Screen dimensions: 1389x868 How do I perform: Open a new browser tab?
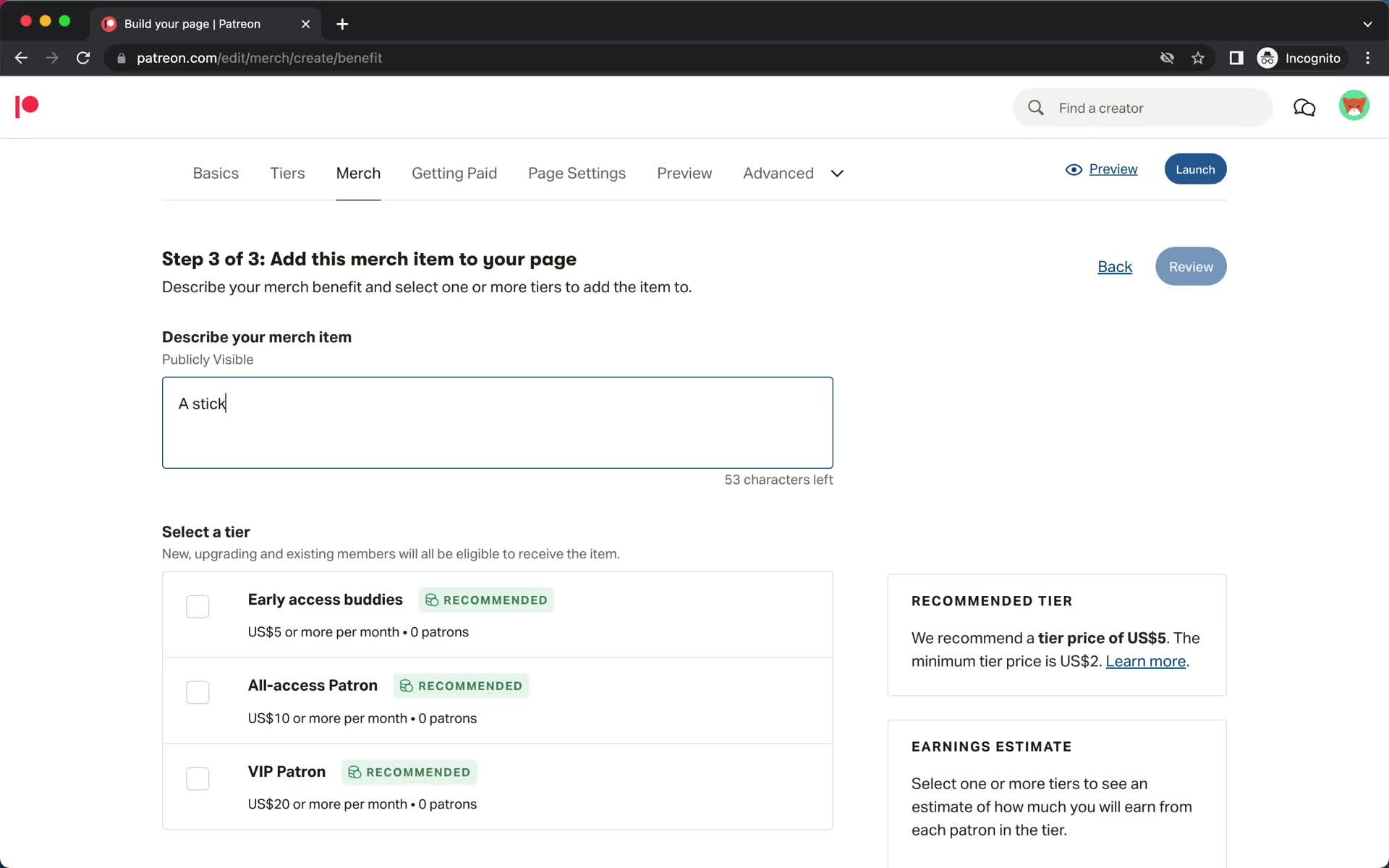342,24
